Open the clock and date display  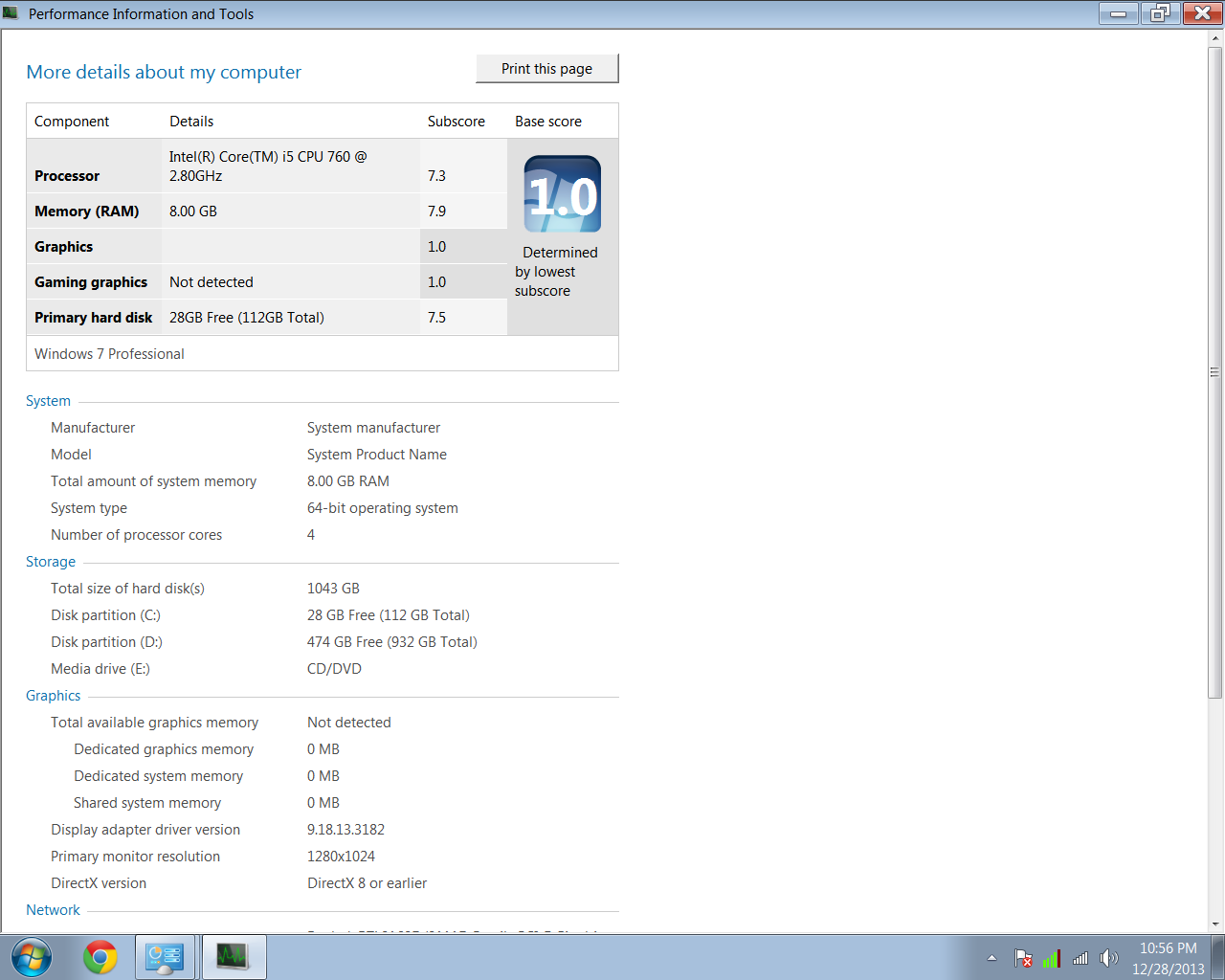1168,958
